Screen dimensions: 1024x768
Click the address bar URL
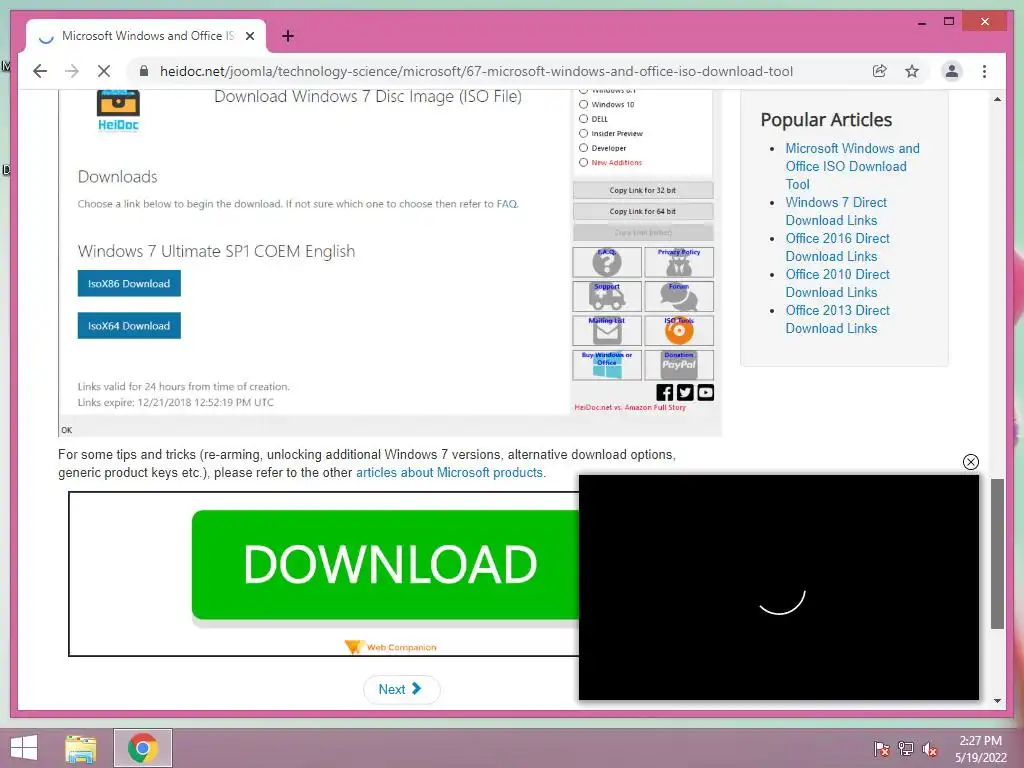[x=476, y=71]
